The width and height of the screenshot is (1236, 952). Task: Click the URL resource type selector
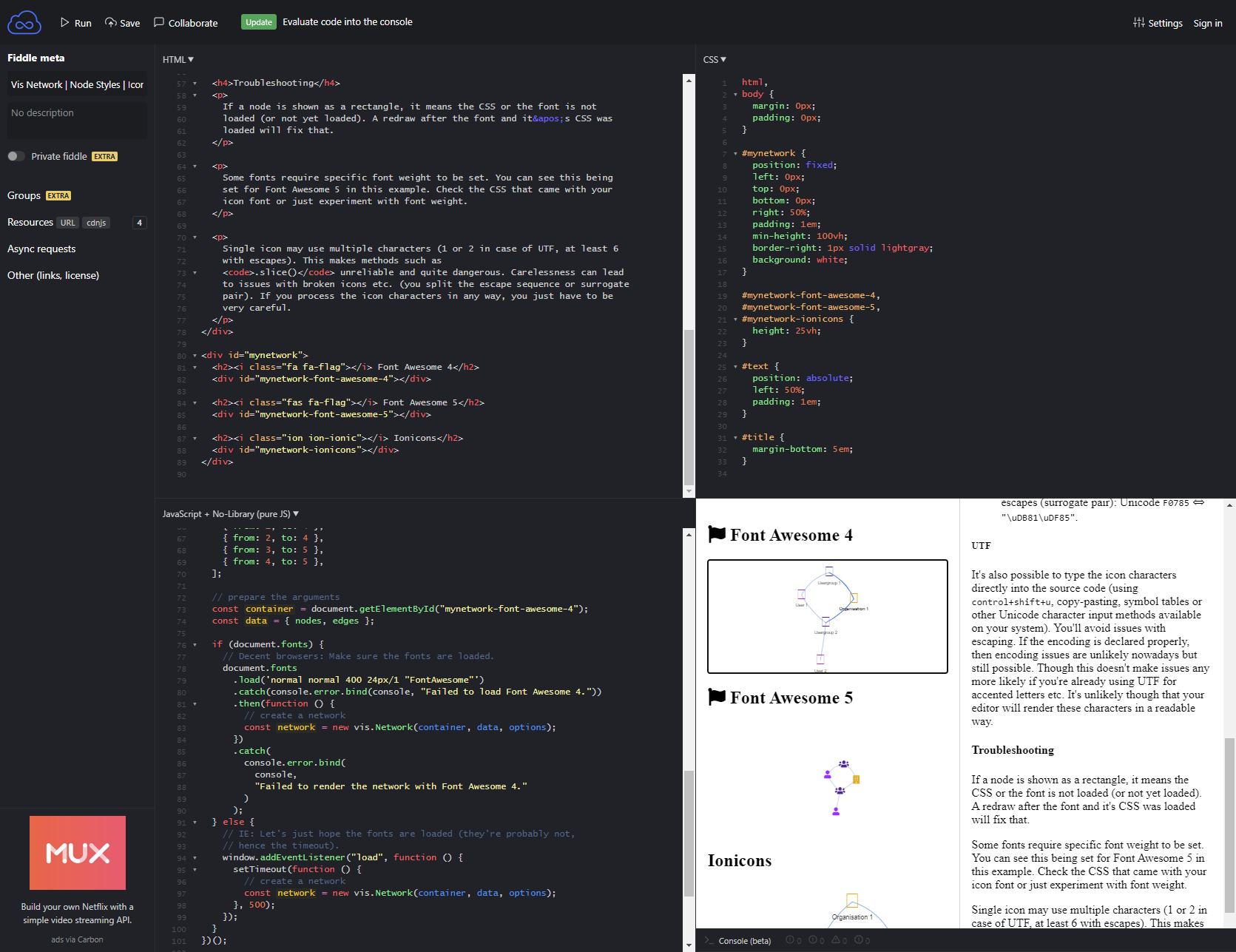(67, 222)
